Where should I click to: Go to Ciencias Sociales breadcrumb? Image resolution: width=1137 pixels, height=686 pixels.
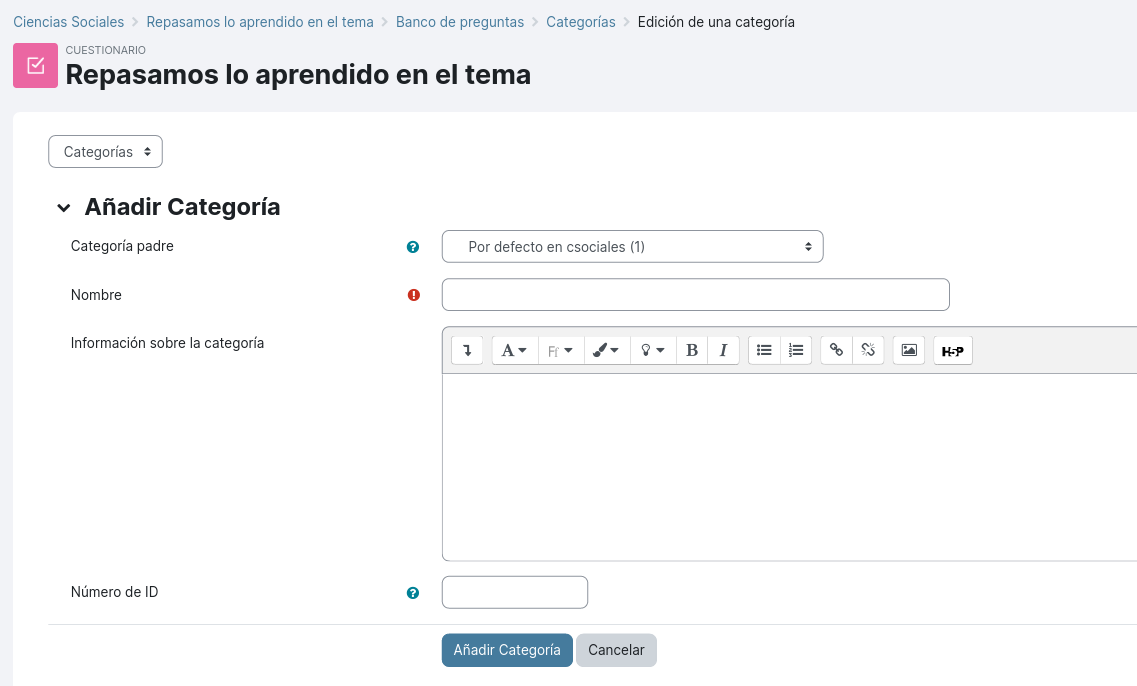click(69, 22)
